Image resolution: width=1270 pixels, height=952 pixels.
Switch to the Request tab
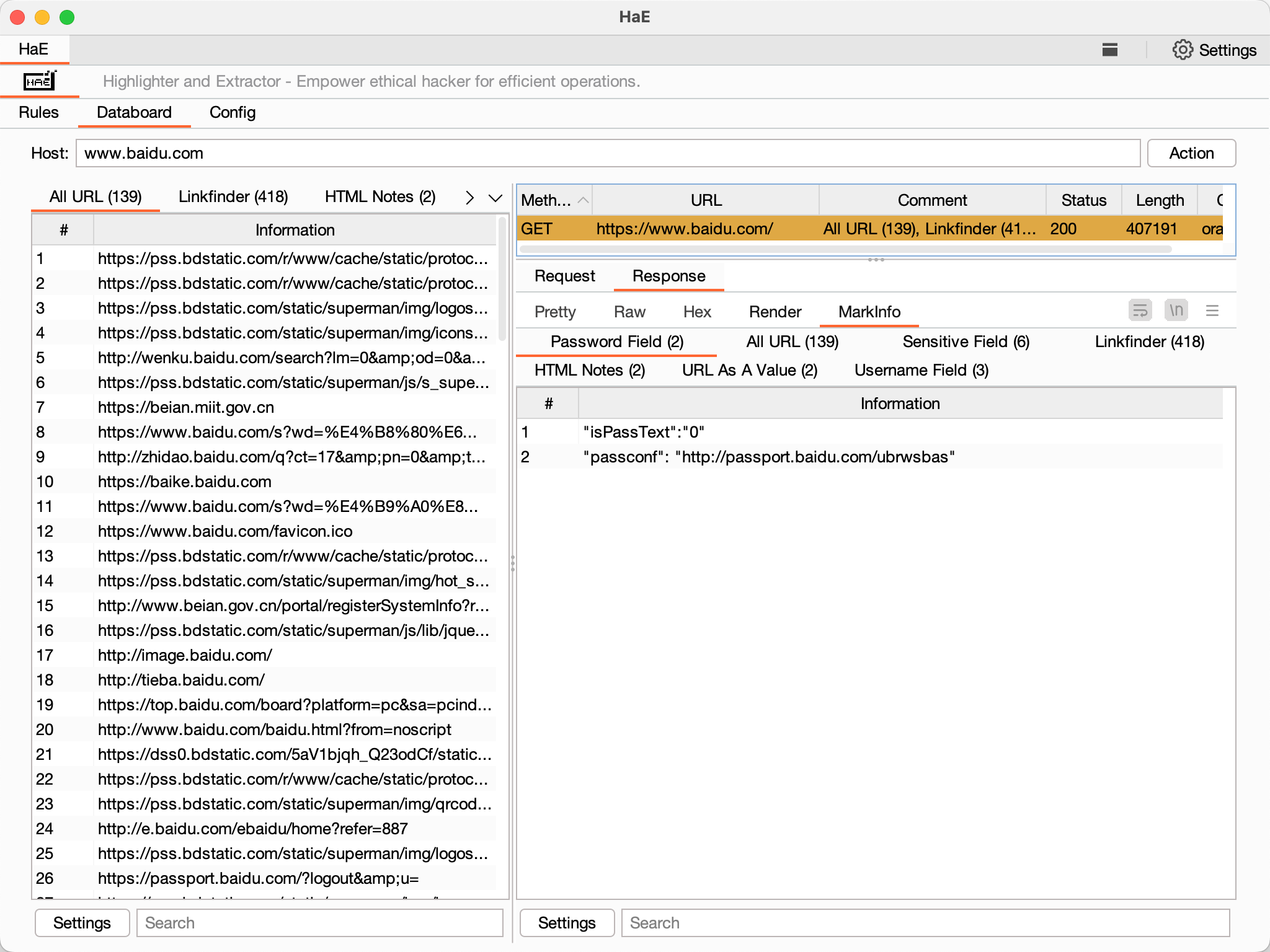(x=564, y=276)
